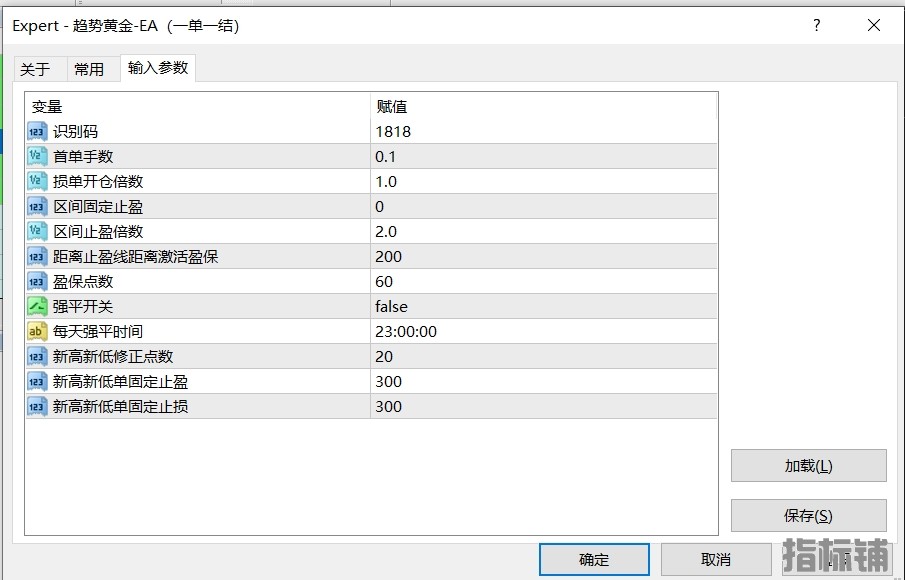Screen dimensions: 905x580
Task: Edit the 区间止盈倍数 value 2.0
Action: (544, 231)
